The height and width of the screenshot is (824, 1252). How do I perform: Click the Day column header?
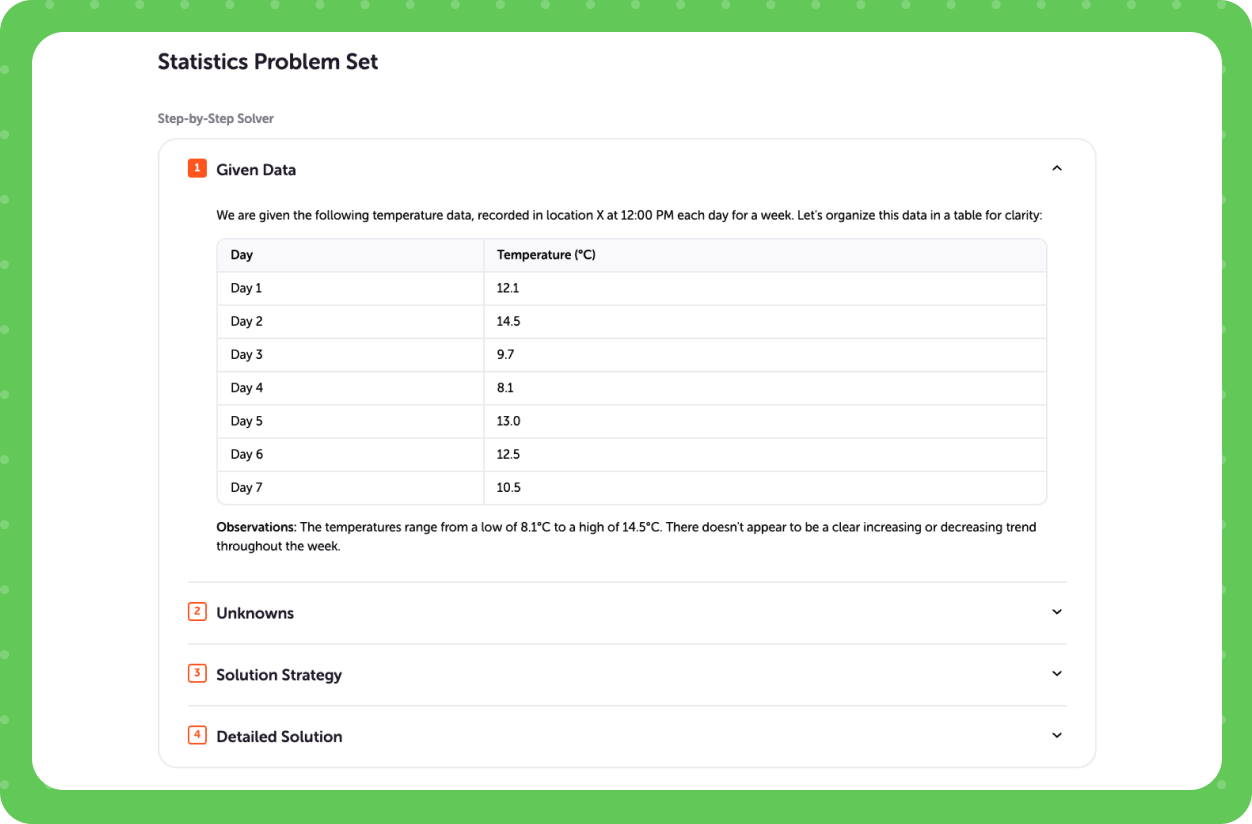point(241,254)
